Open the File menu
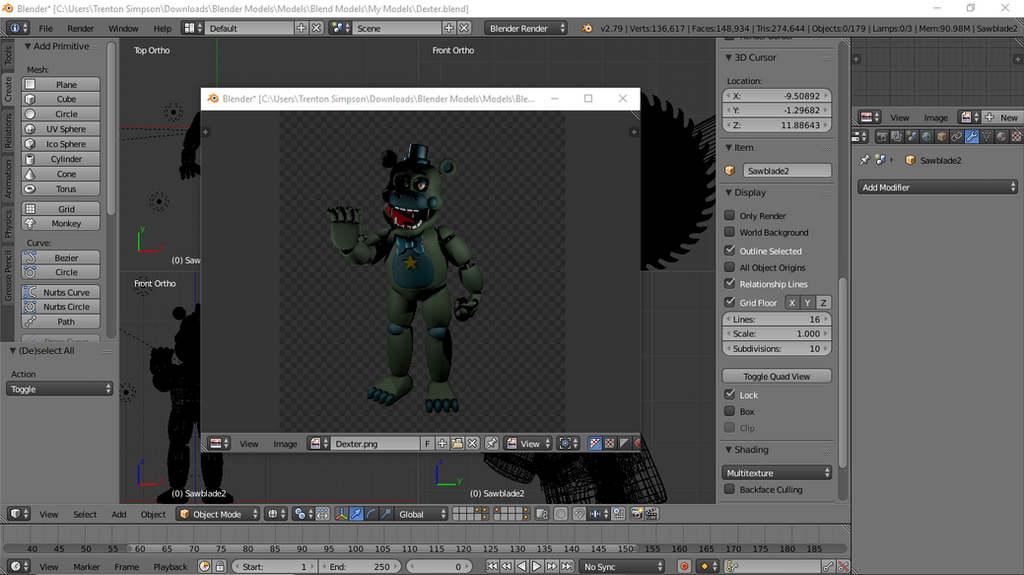 (46, 28)
